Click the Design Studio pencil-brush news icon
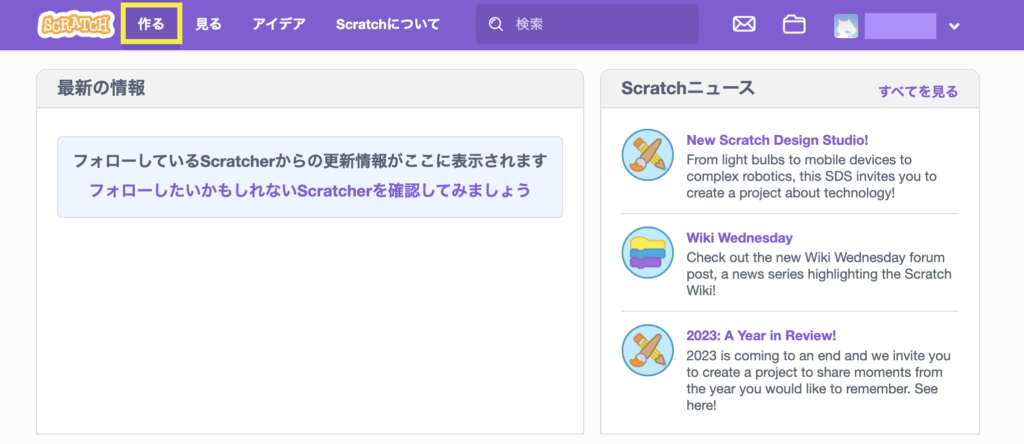The height and width of the screenshot is (444, 1024). coord(647,155)
